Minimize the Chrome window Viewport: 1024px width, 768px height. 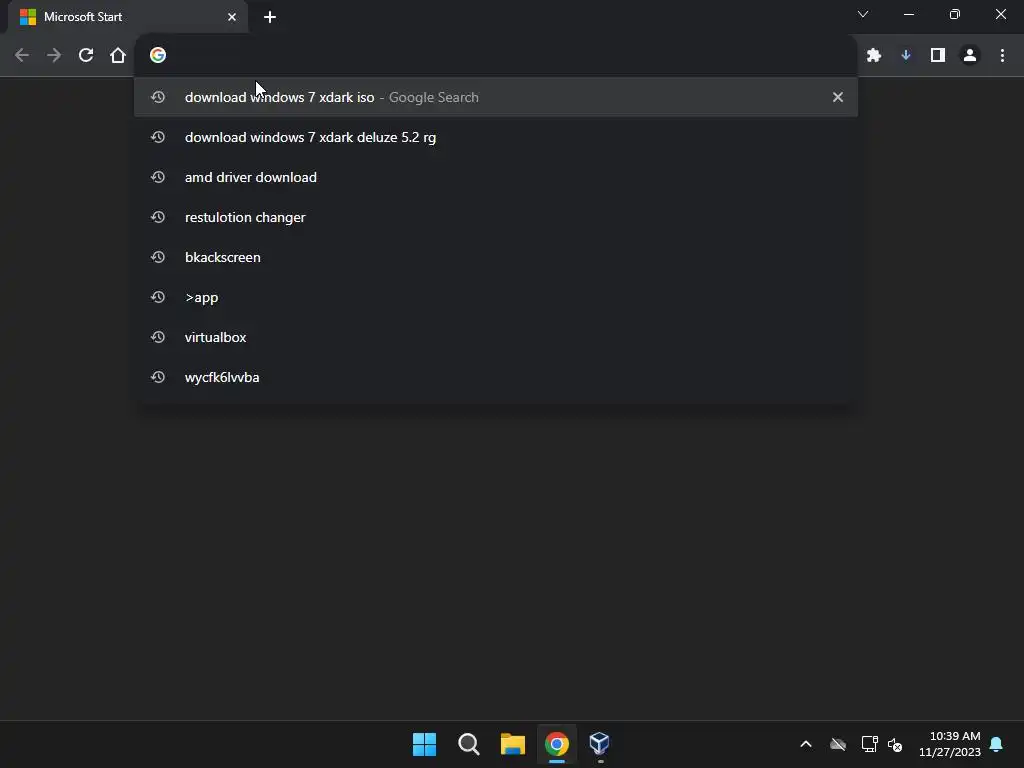click(x=909, y=14)
